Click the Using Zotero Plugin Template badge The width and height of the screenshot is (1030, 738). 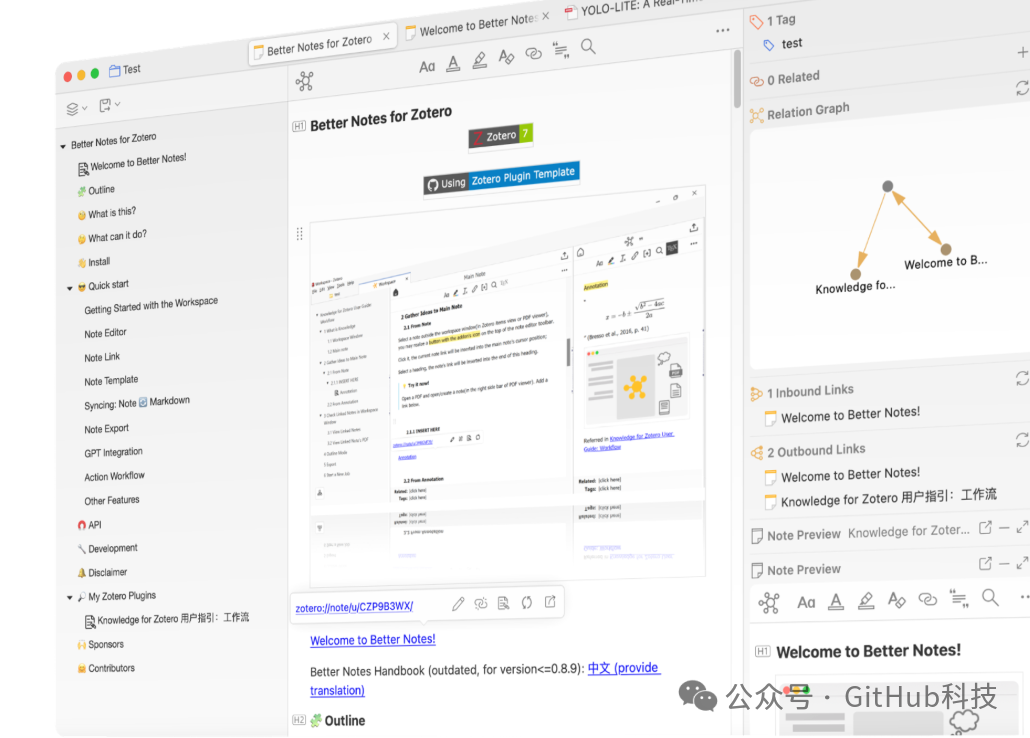pyautogui.click(x=501, y=177)
